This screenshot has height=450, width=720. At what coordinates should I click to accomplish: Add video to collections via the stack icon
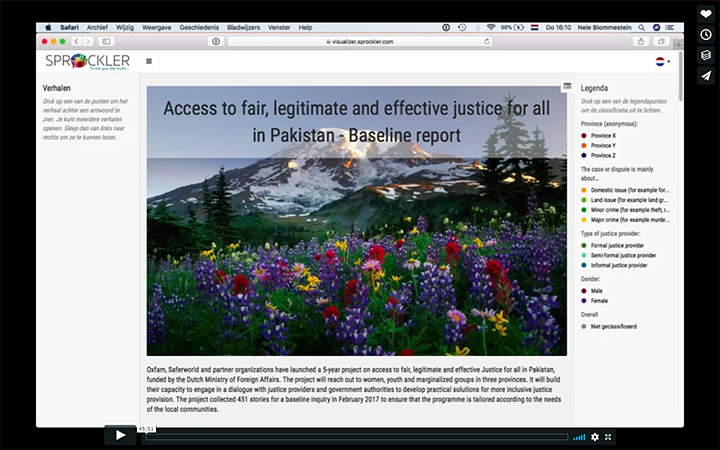coord(704,56)
